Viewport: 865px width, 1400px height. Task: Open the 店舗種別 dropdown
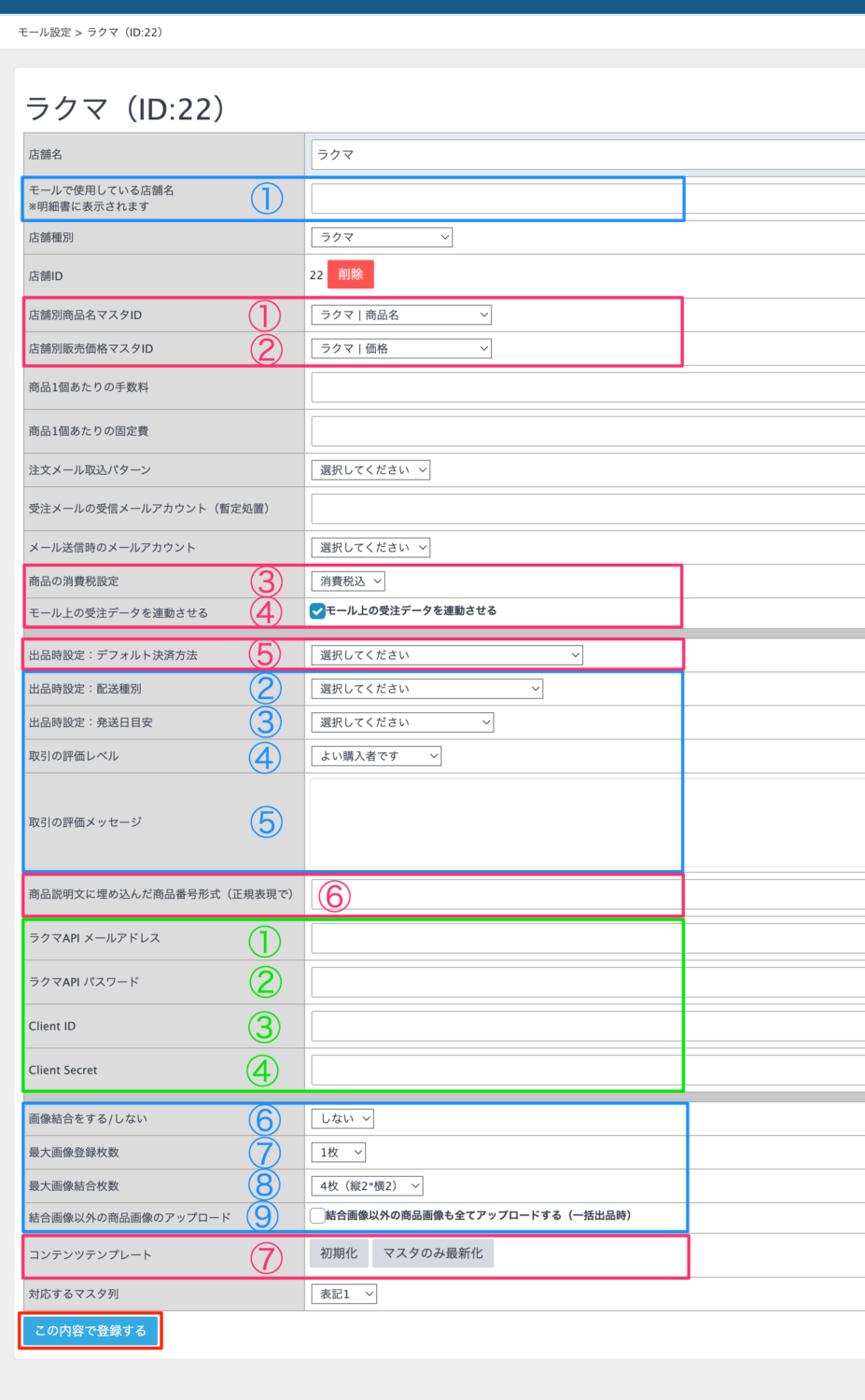pyautogui.click(x=382, y=237)
